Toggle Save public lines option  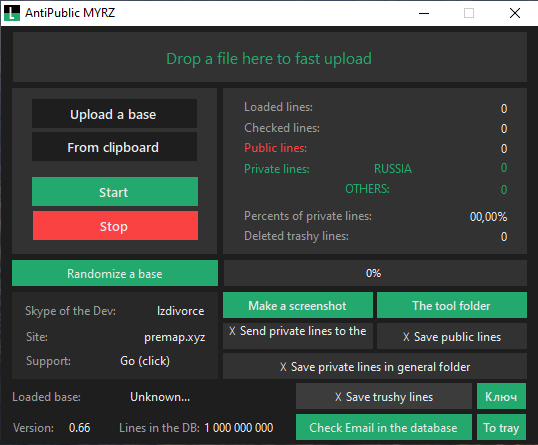point(452,336)
